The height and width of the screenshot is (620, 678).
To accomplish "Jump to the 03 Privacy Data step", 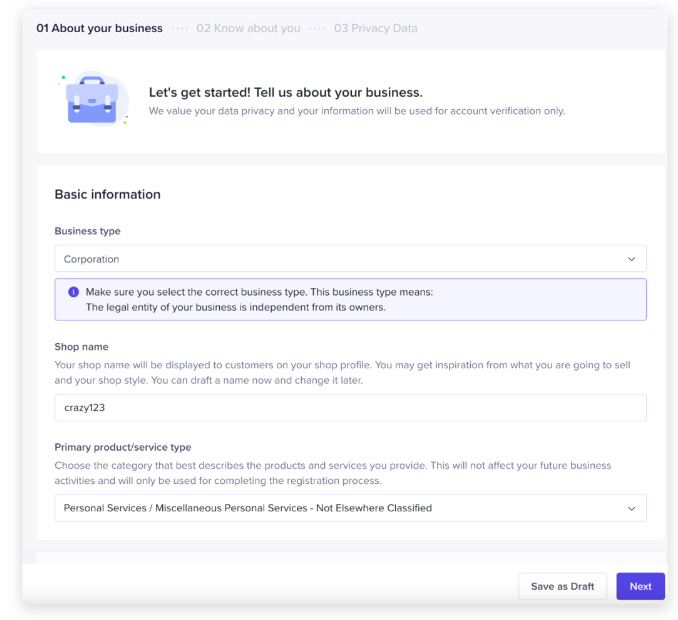I will [376, 28].
